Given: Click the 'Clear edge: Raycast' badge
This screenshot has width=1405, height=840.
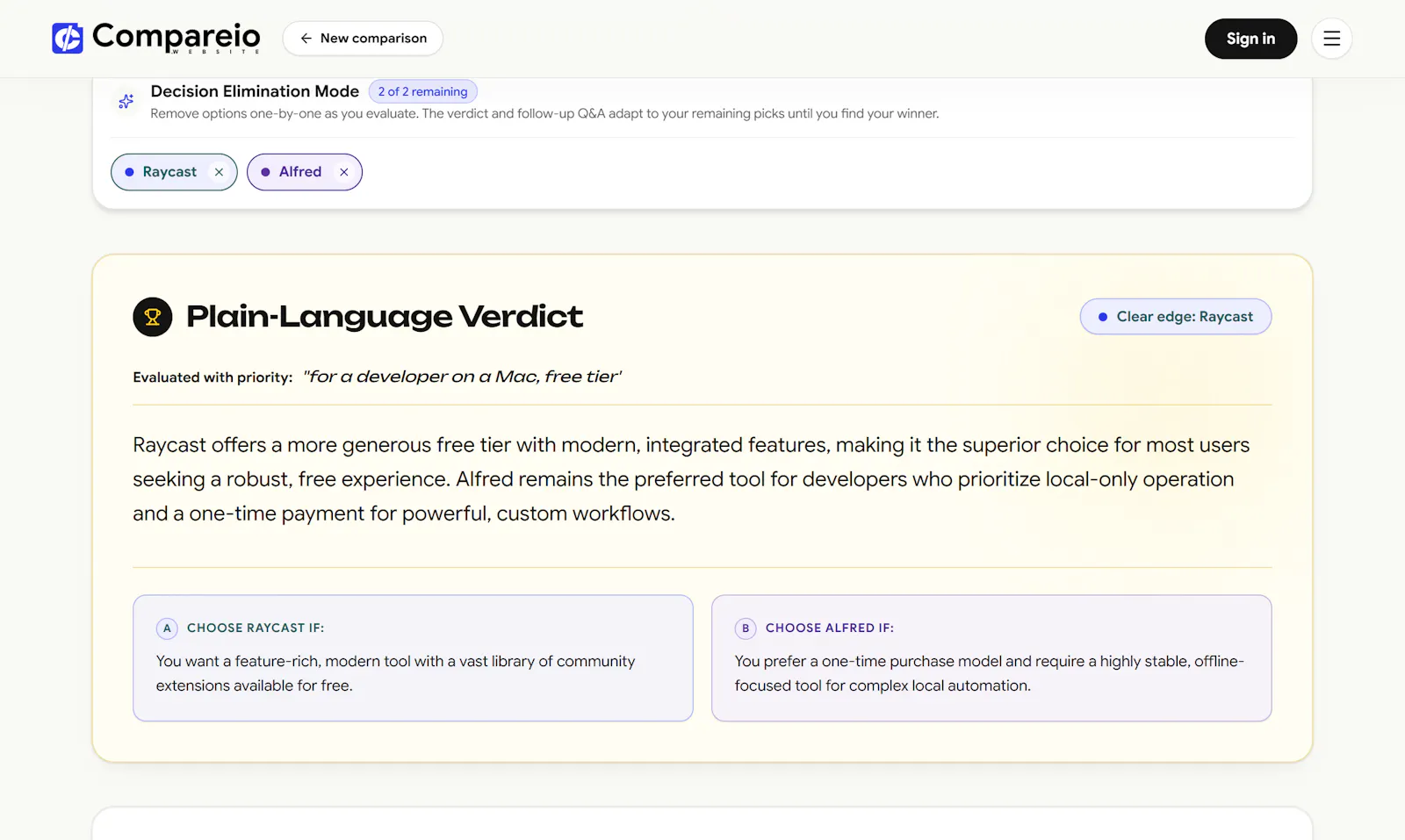Looking at the screenshot, I should [1176, 317].
